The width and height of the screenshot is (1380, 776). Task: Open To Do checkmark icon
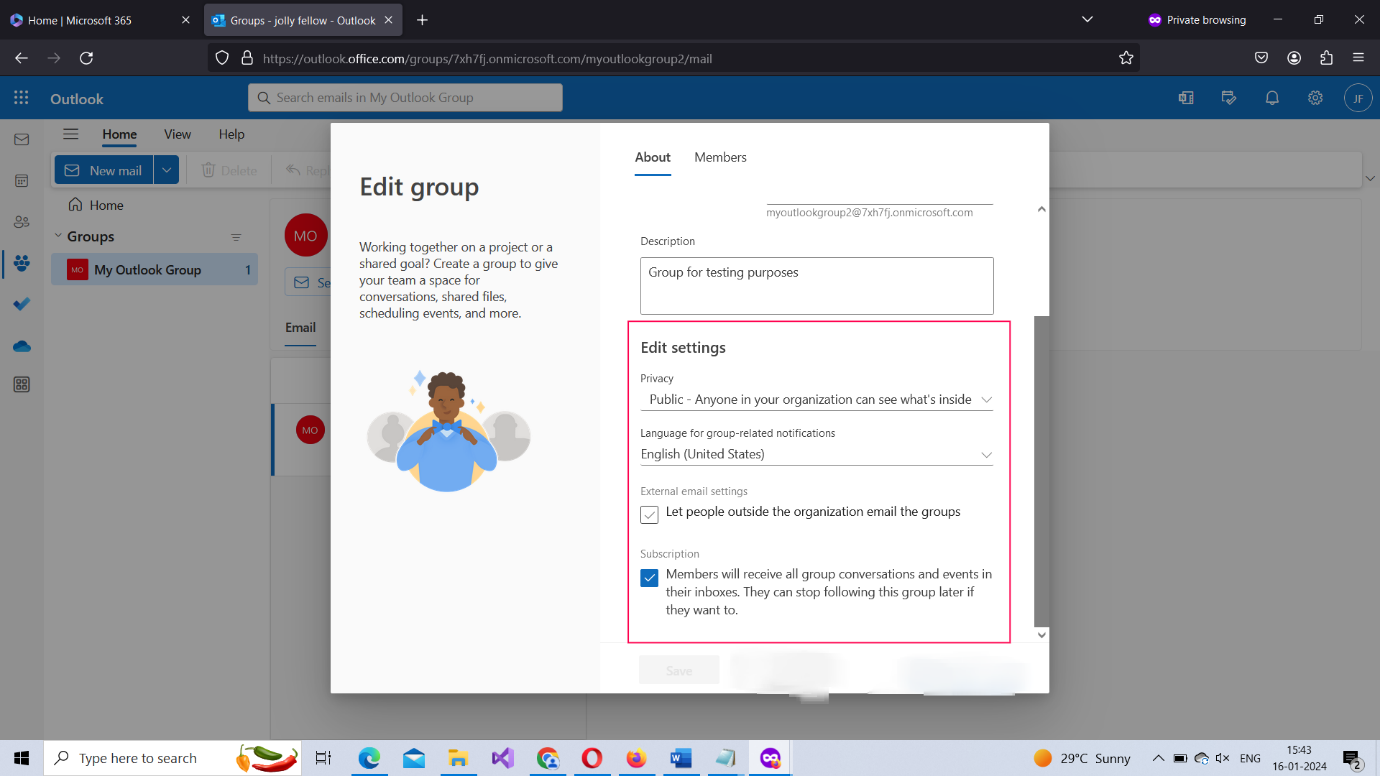(21, 304)
